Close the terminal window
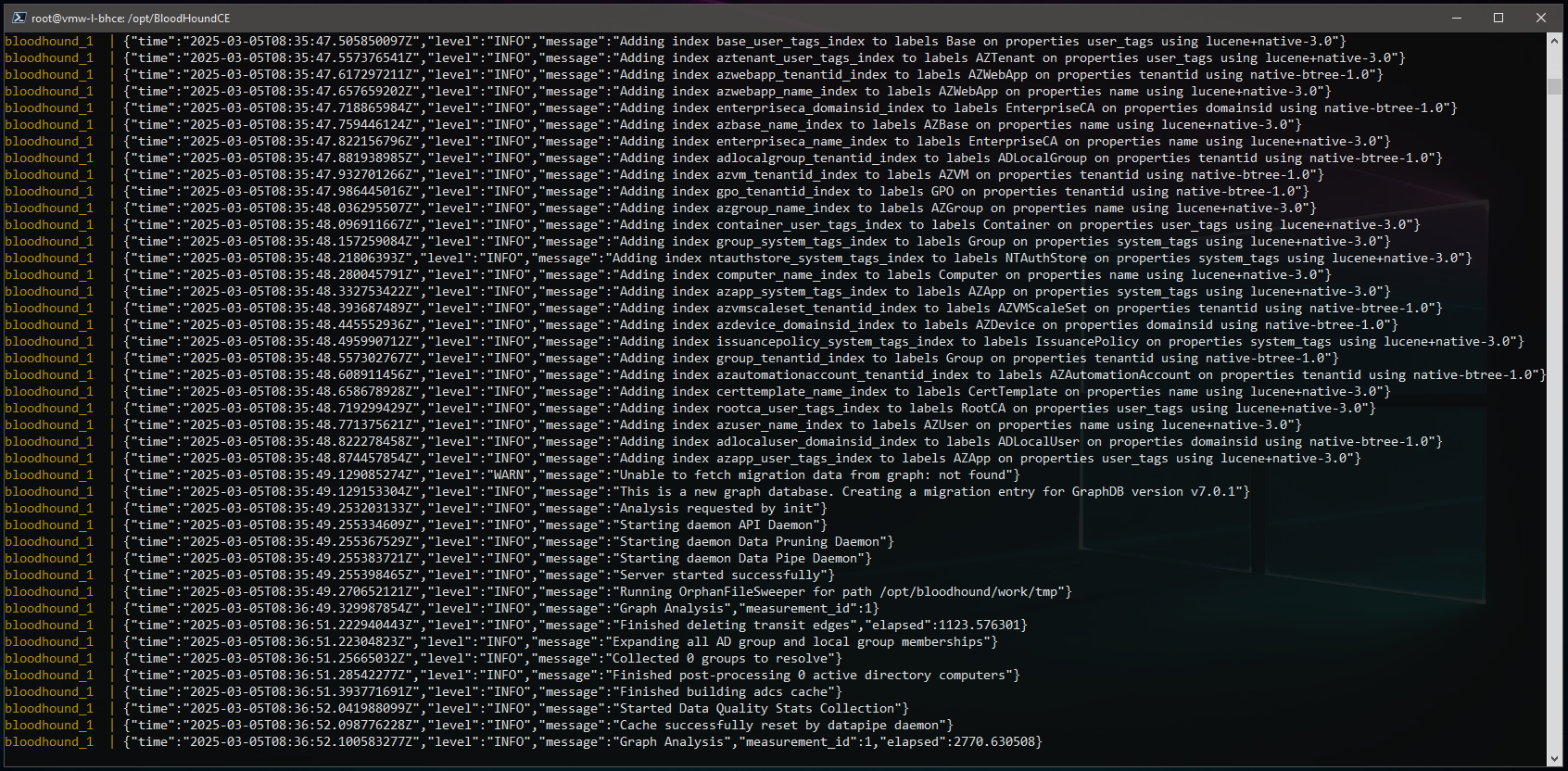 tap(1541, 18)
